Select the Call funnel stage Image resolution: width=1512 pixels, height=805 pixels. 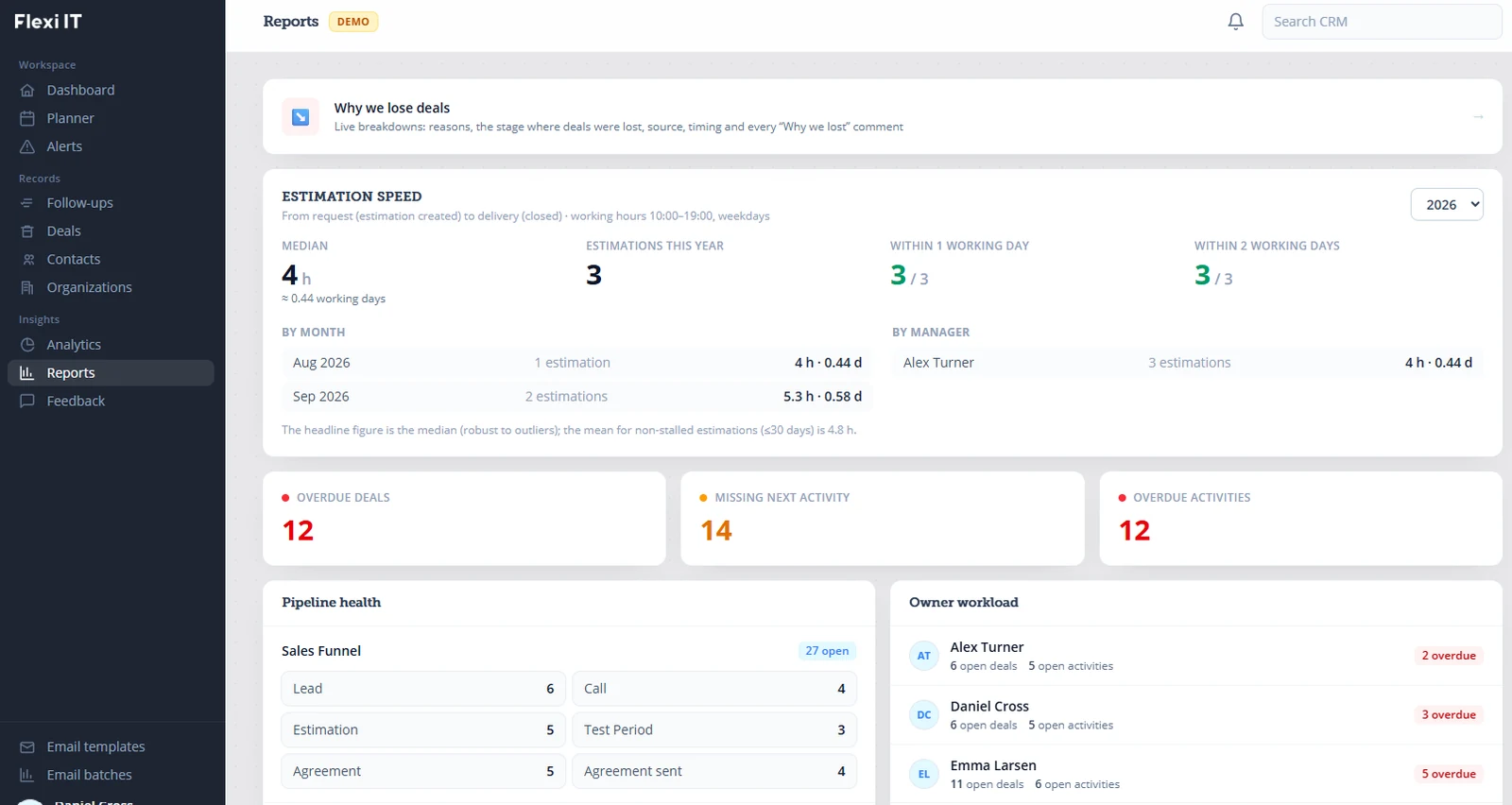coord(714,689)
